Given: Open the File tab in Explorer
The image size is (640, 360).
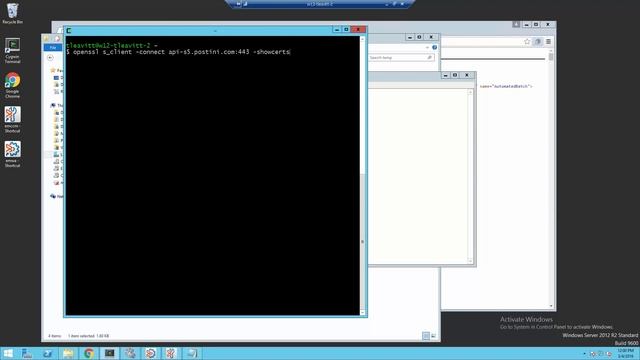Looking at the screenshot, I should [53, 48].
